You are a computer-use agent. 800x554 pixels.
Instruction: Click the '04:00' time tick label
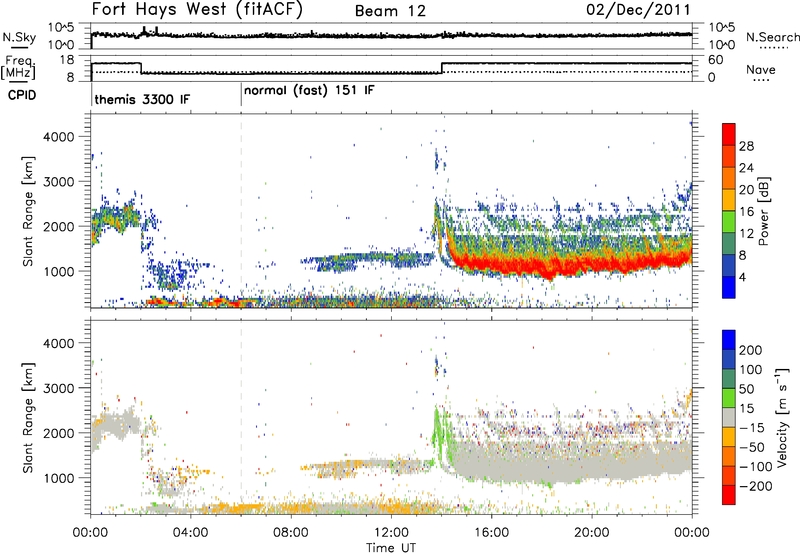tap(190, 533)
